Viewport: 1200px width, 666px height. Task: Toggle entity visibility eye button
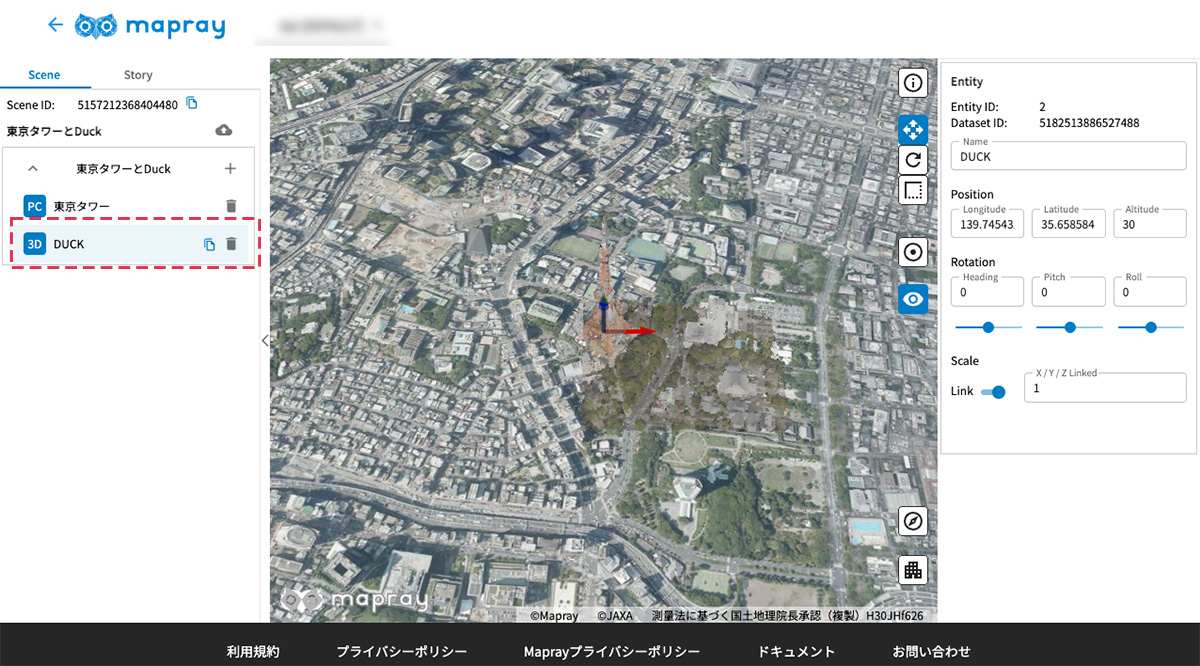click(x=912, y=299)
